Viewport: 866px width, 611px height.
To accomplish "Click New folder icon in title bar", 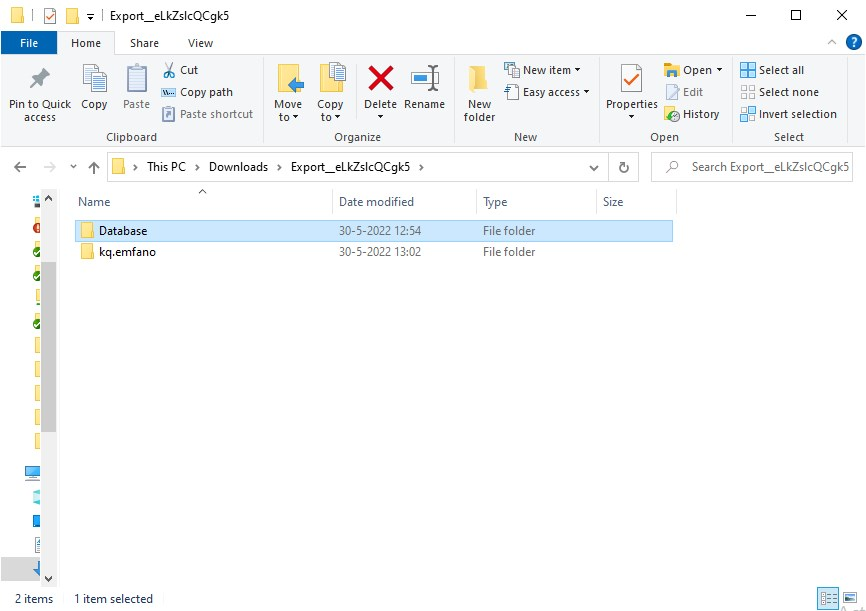I will point(72,16).
